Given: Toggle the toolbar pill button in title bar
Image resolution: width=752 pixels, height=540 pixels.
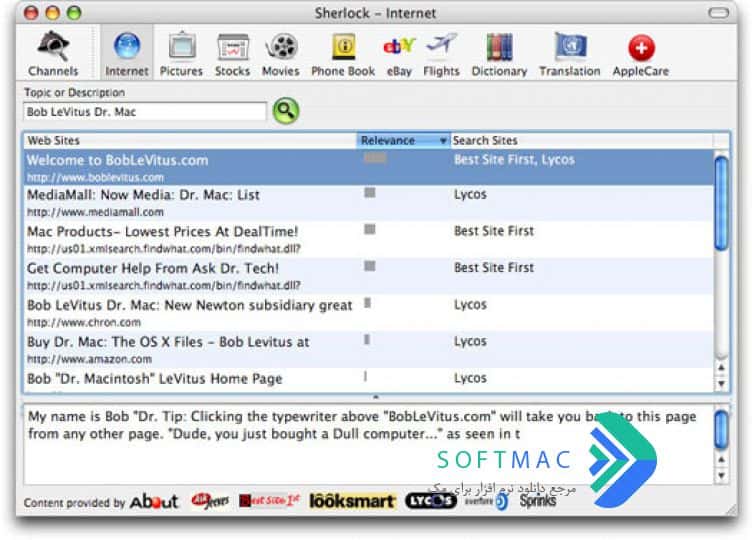Looking at the screenshot, I should pos(718,13).
